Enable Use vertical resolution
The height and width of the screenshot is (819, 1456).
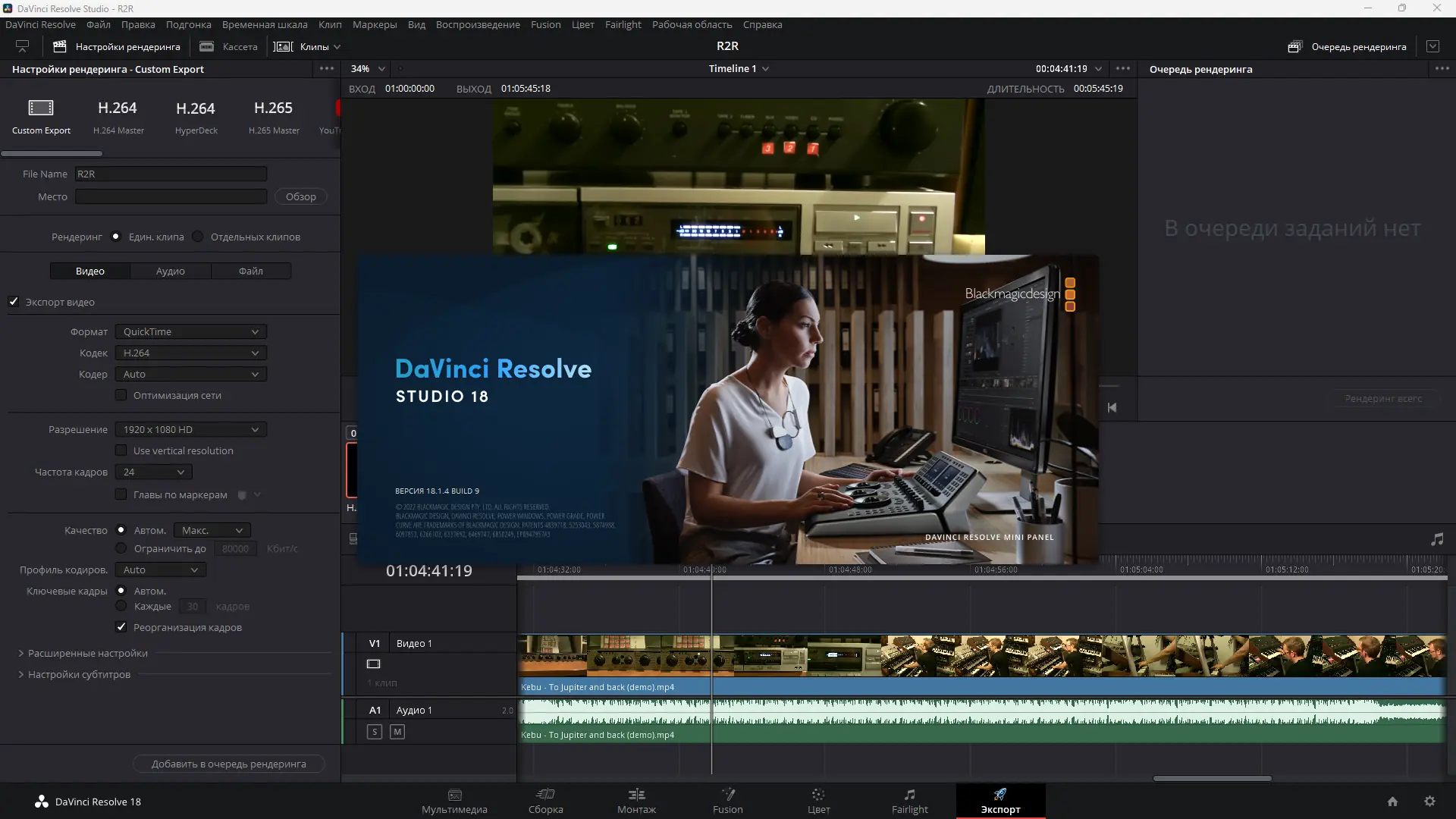tap(121, 450)
